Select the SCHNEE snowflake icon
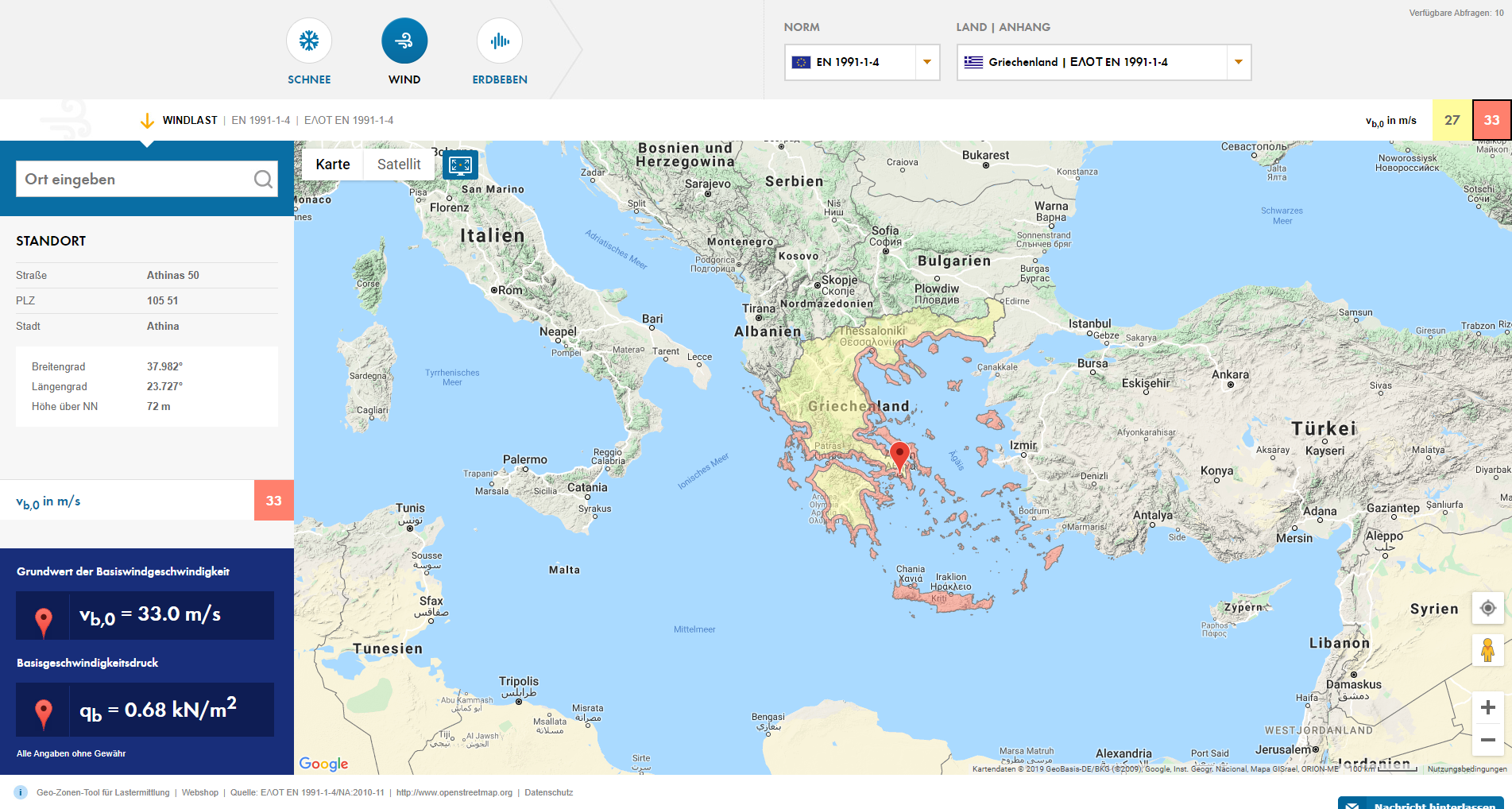1512x809 pixels. 308,40
